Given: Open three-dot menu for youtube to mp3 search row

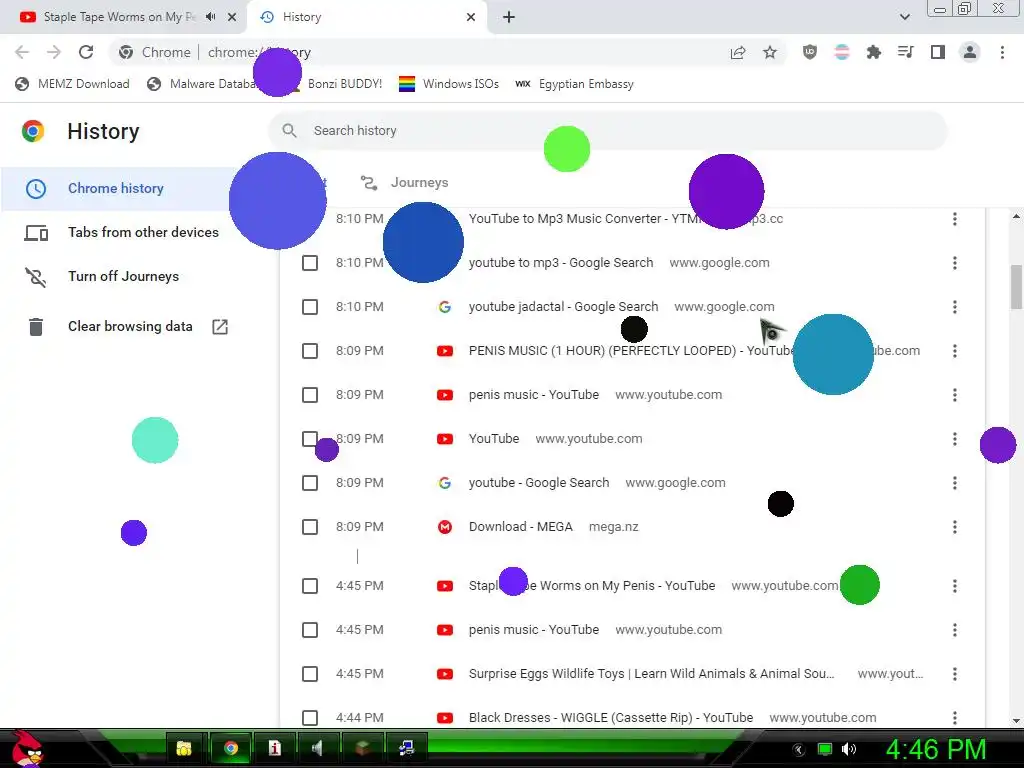Looking at the screenshot, I should tap(955, 263).
